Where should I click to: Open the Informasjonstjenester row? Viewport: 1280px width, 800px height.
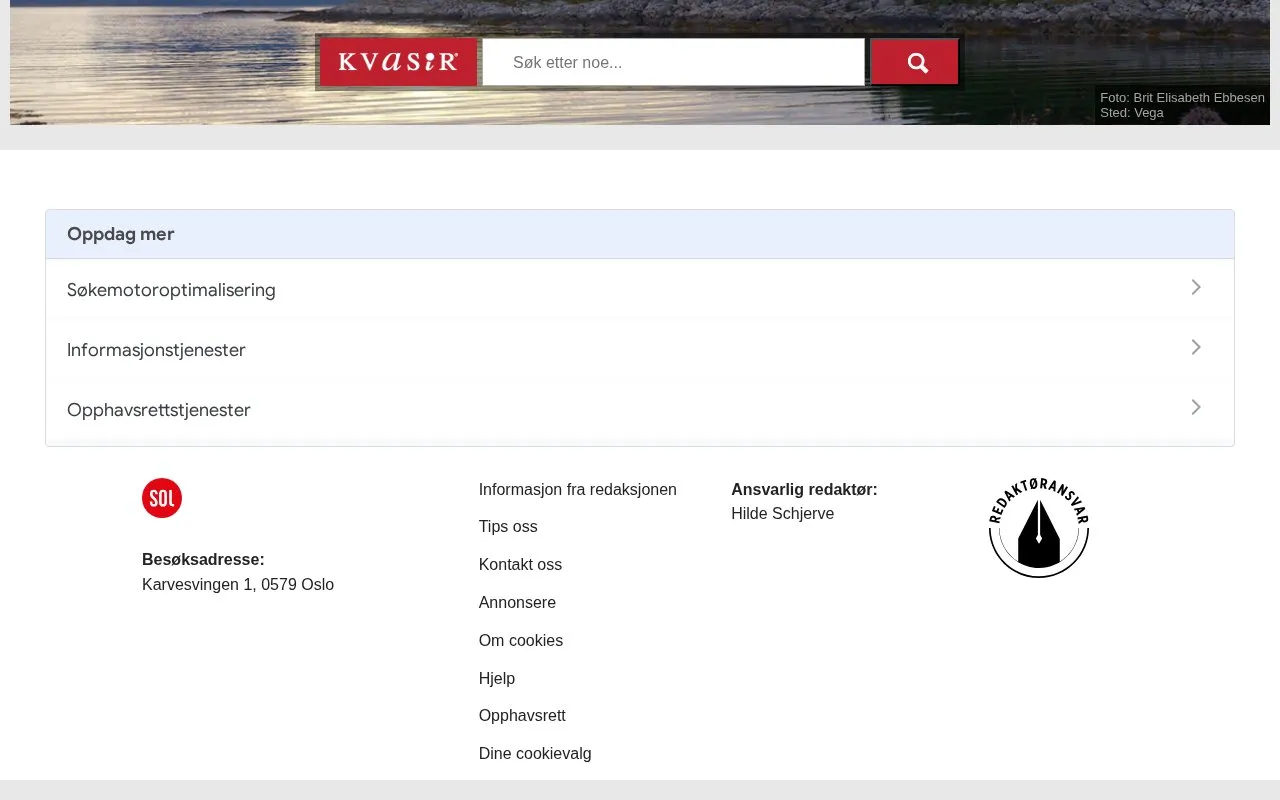tap(640, 349)
